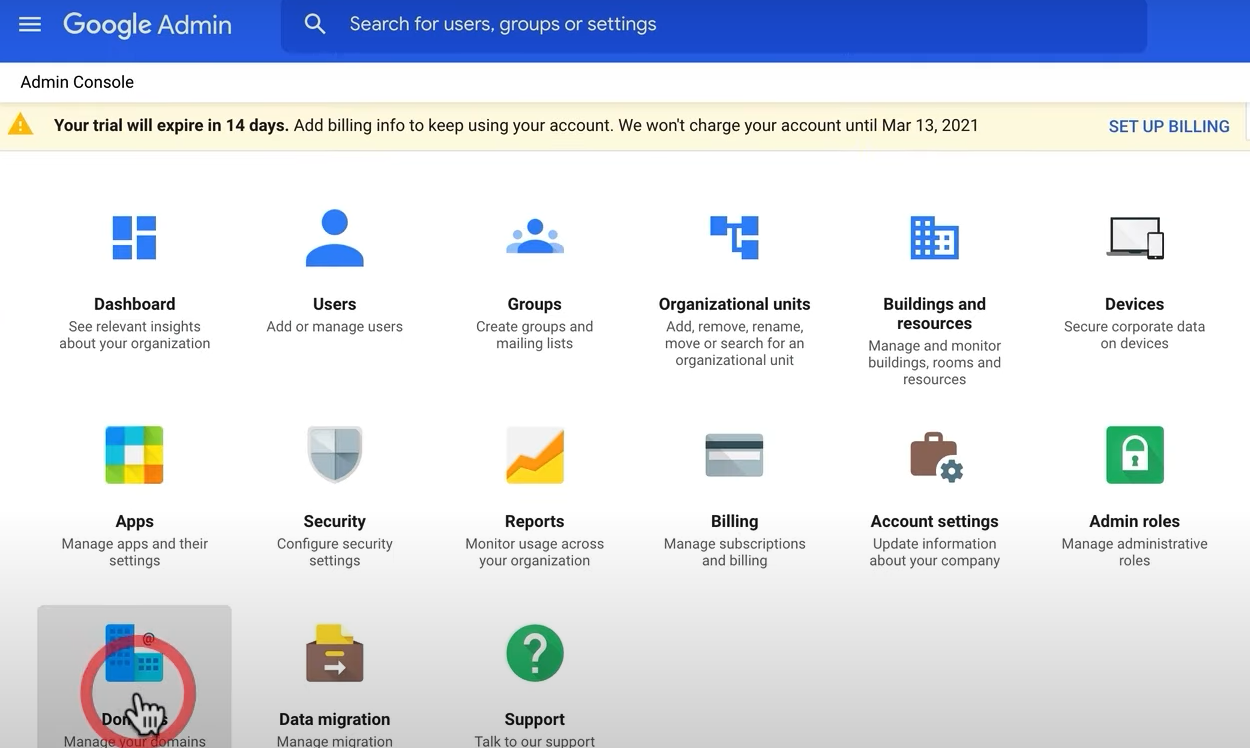Click 'See relevant insights about your organization' text
The image size is (1250, 748).
tap(134, 335)
